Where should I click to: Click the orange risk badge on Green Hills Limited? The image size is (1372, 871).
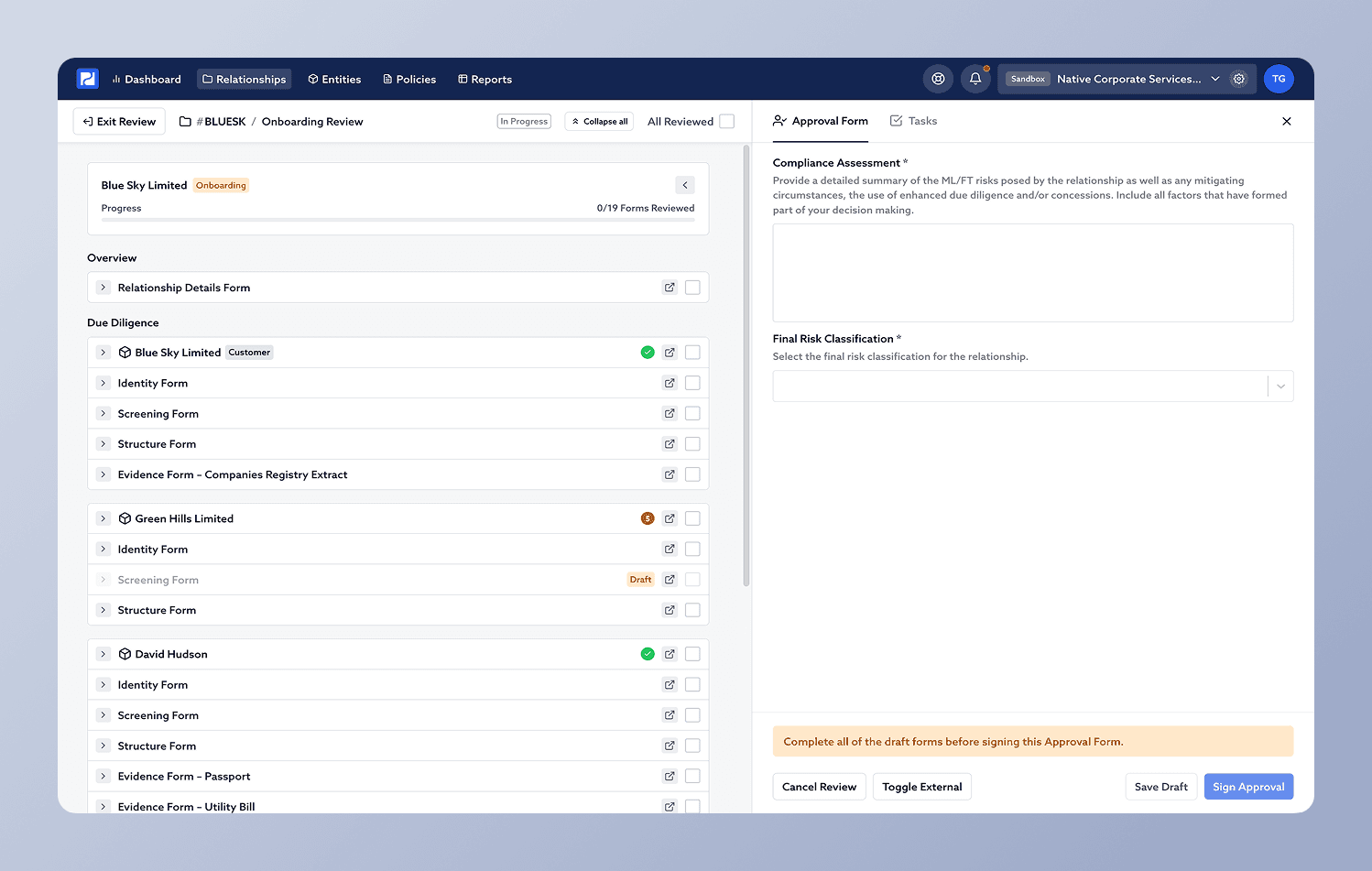pyautogui.click(x=648, y=518)
